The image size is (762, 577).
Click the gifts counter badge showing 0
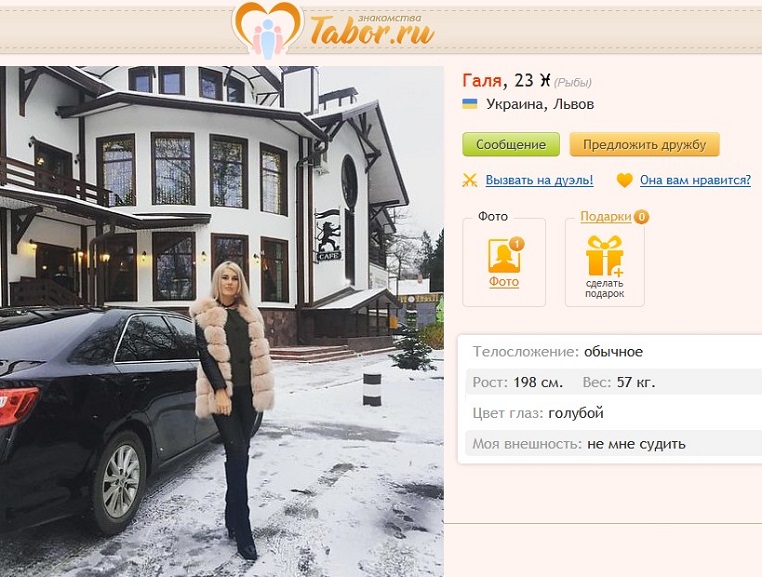[x=641, y=216]
